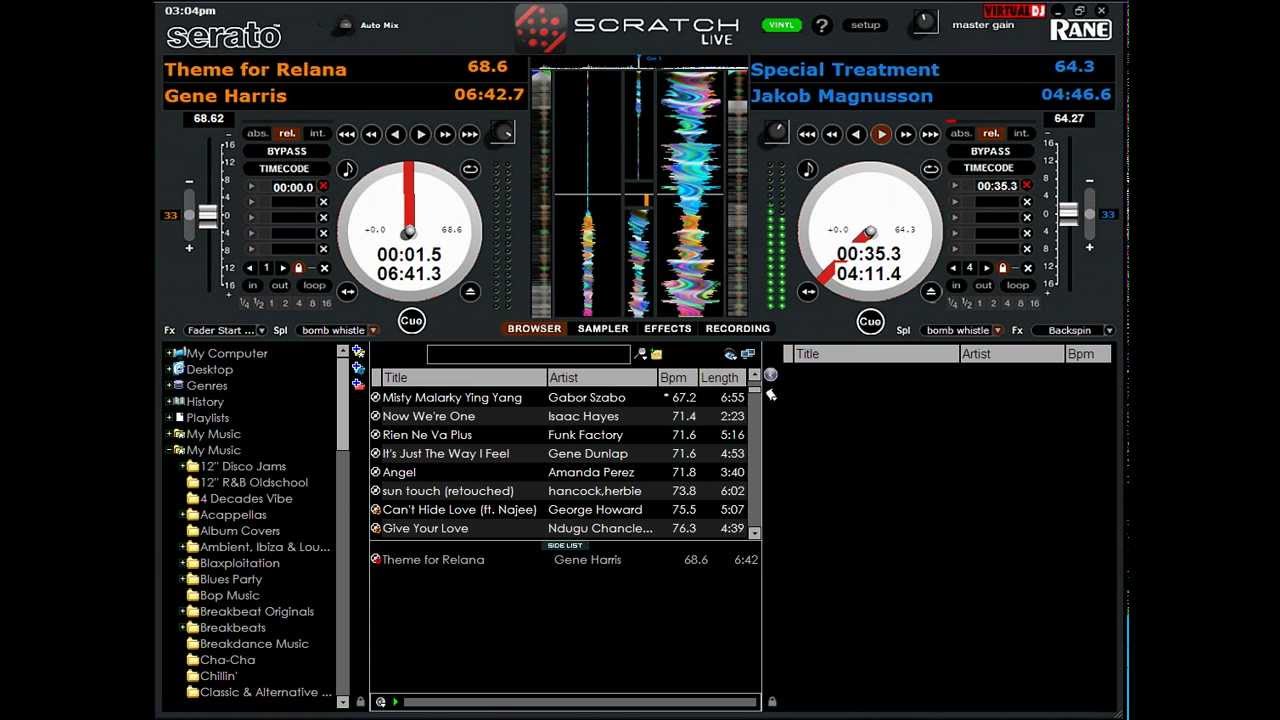Viewport: 1280px width, 720px height.
Task: Sort track list by Bpm column
Action: pyautogui.click(x=676, y=378)
